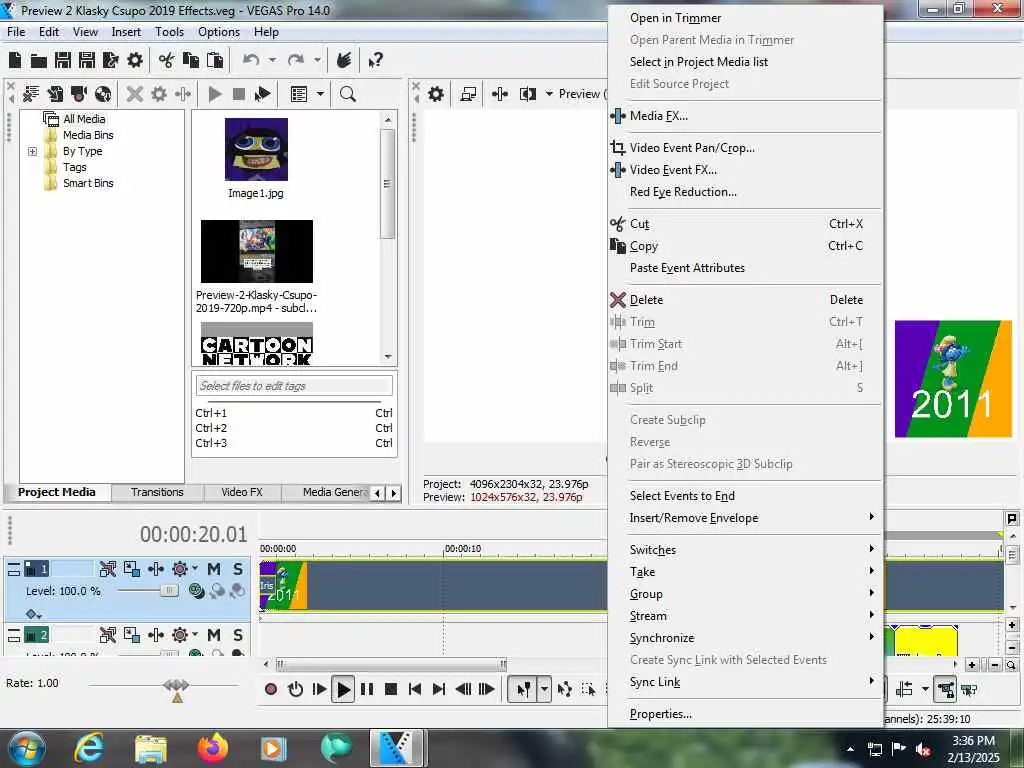1024x768 pixels.
Task: Open the Auto Ripple mode dropdown arrow
Action: [925, 689]
